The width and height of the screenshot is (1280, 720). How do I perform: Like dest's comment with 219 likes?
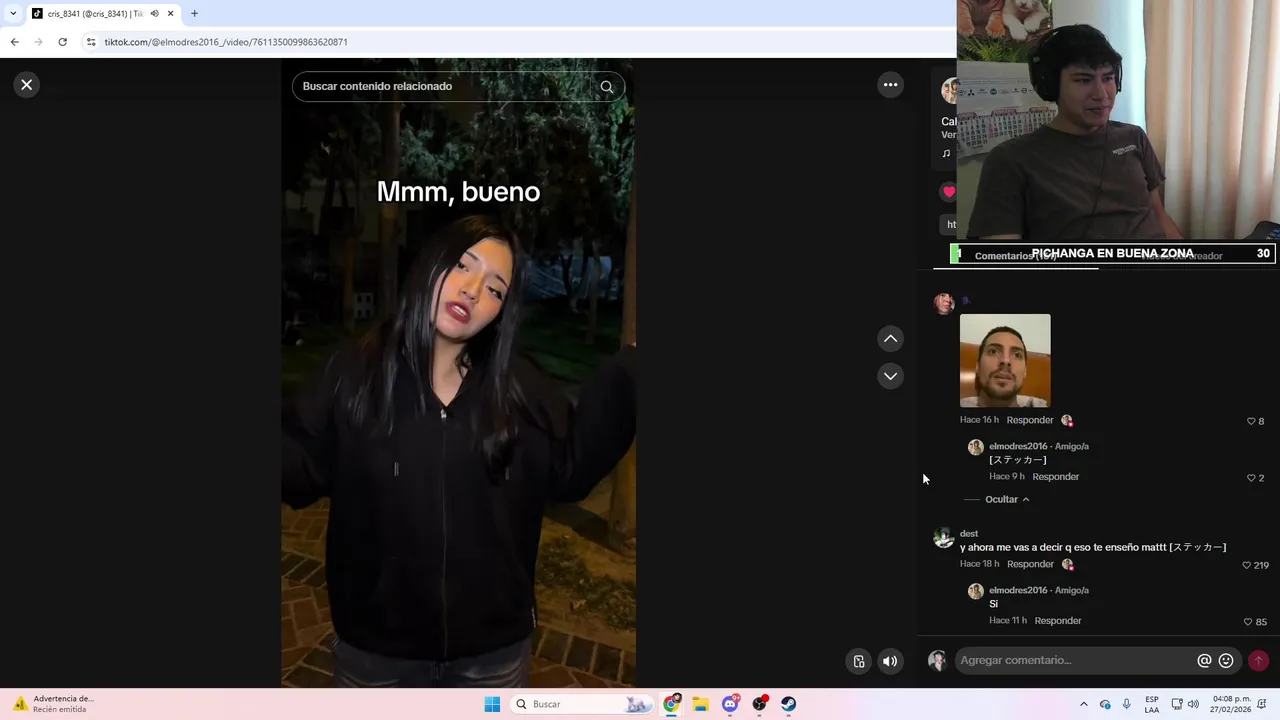coord(1246,565)
